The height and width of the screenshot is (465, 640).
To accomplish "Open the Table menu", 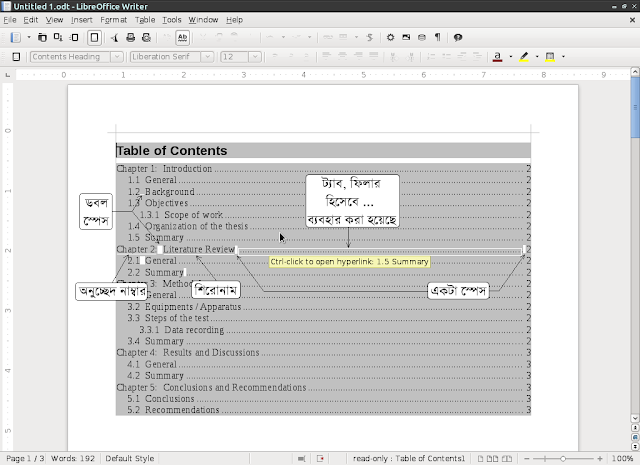I will (x=145, y=20).
